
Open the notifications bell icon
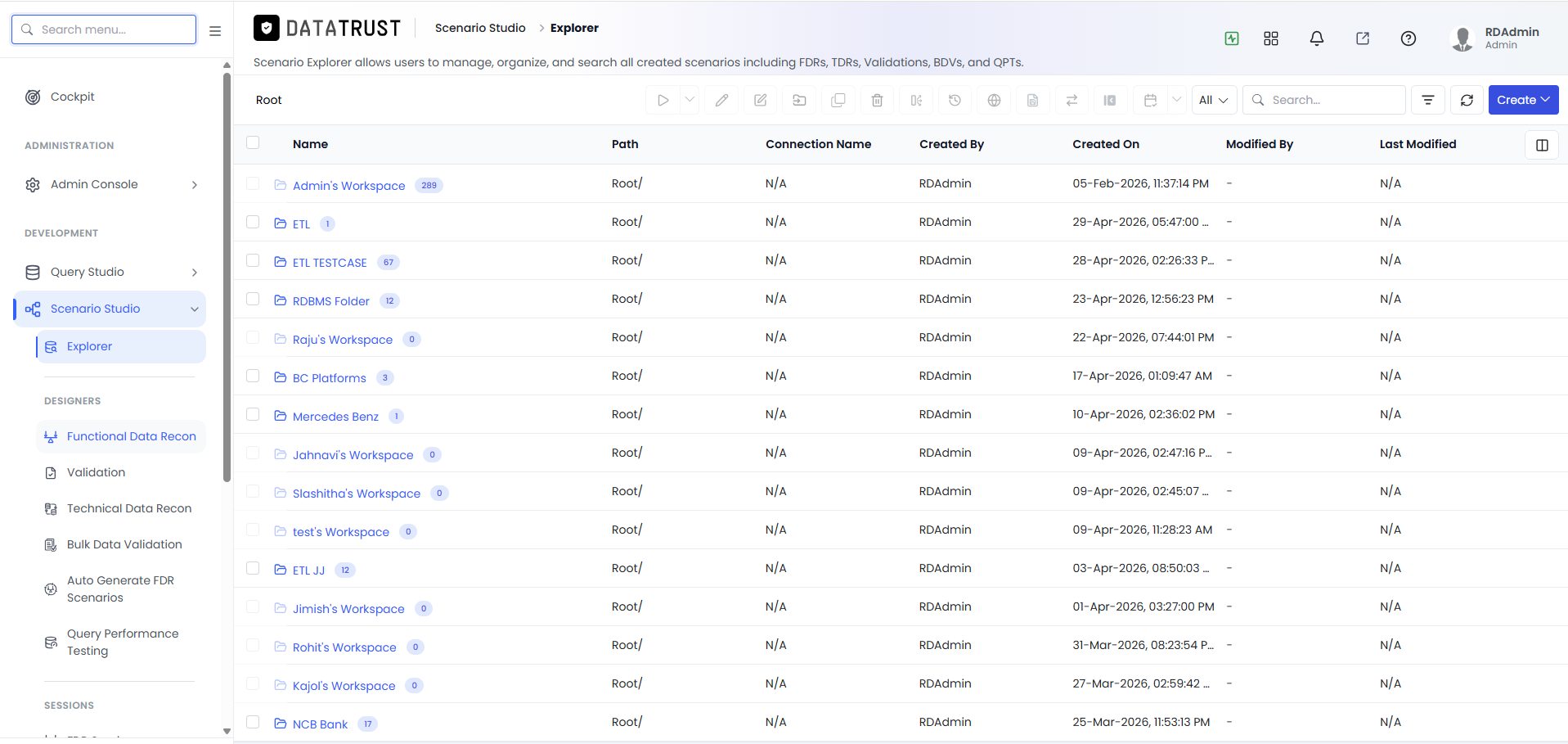tap(1317, 38)
